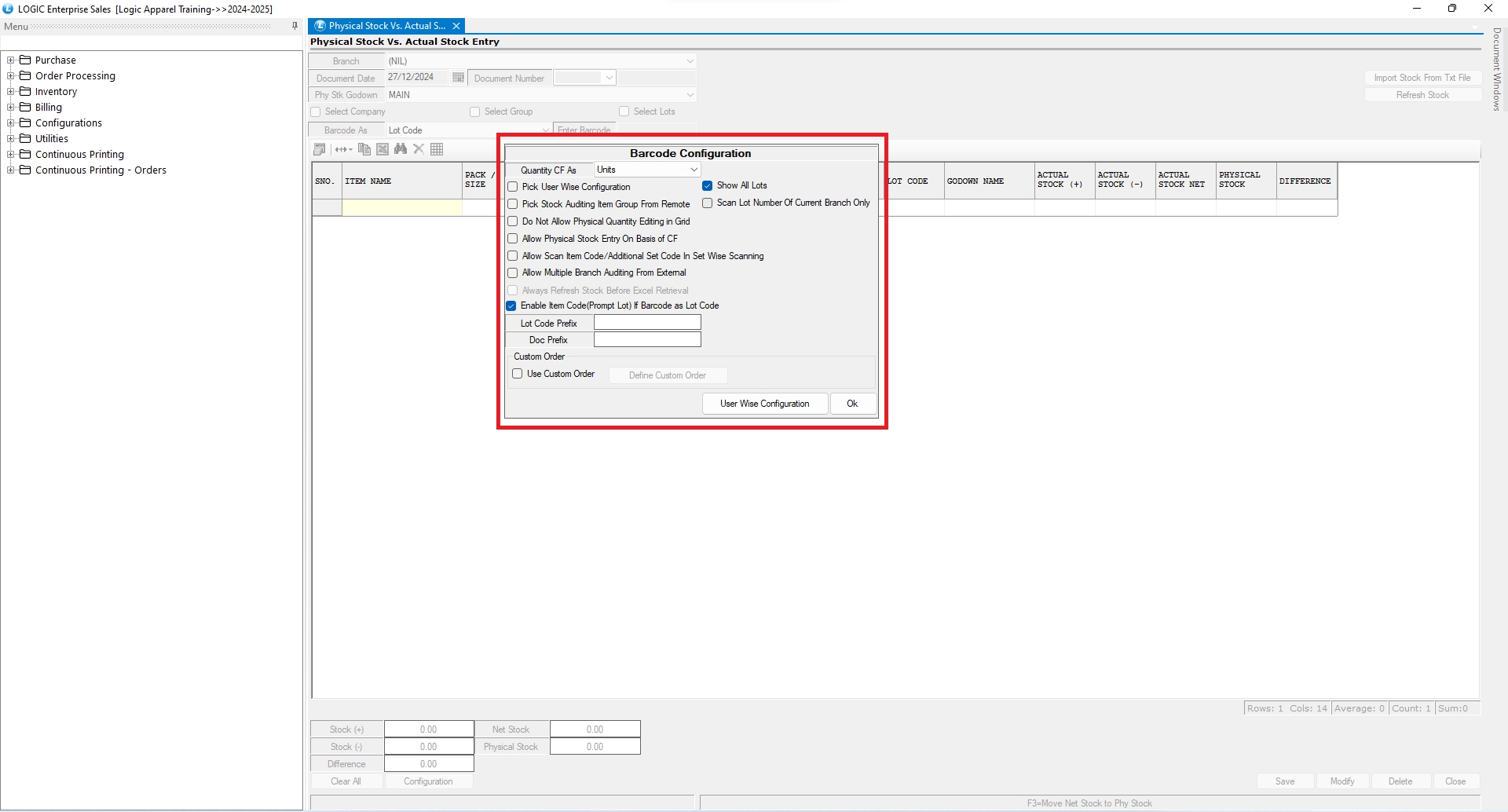The width and height of the screenshot is (1508, 812).
Task: Tick the Use Custom Order checkbox
Action: (x=518, y=374)
